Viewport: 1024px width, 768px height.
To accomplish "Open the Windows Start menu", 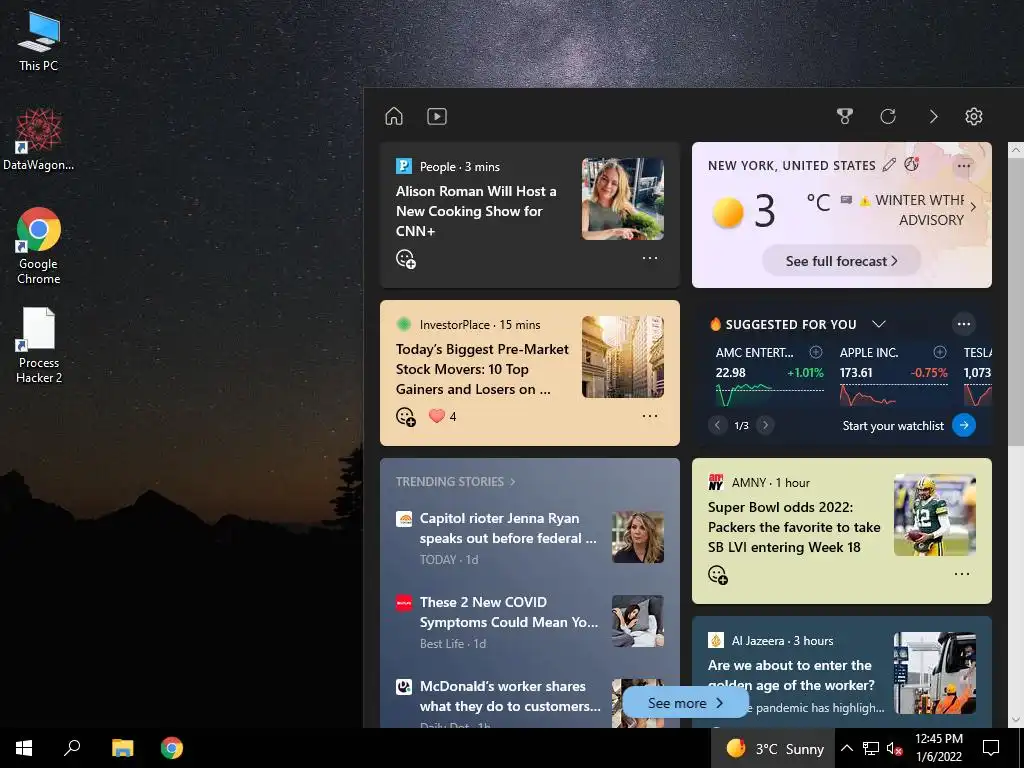I will coord(24,748).
